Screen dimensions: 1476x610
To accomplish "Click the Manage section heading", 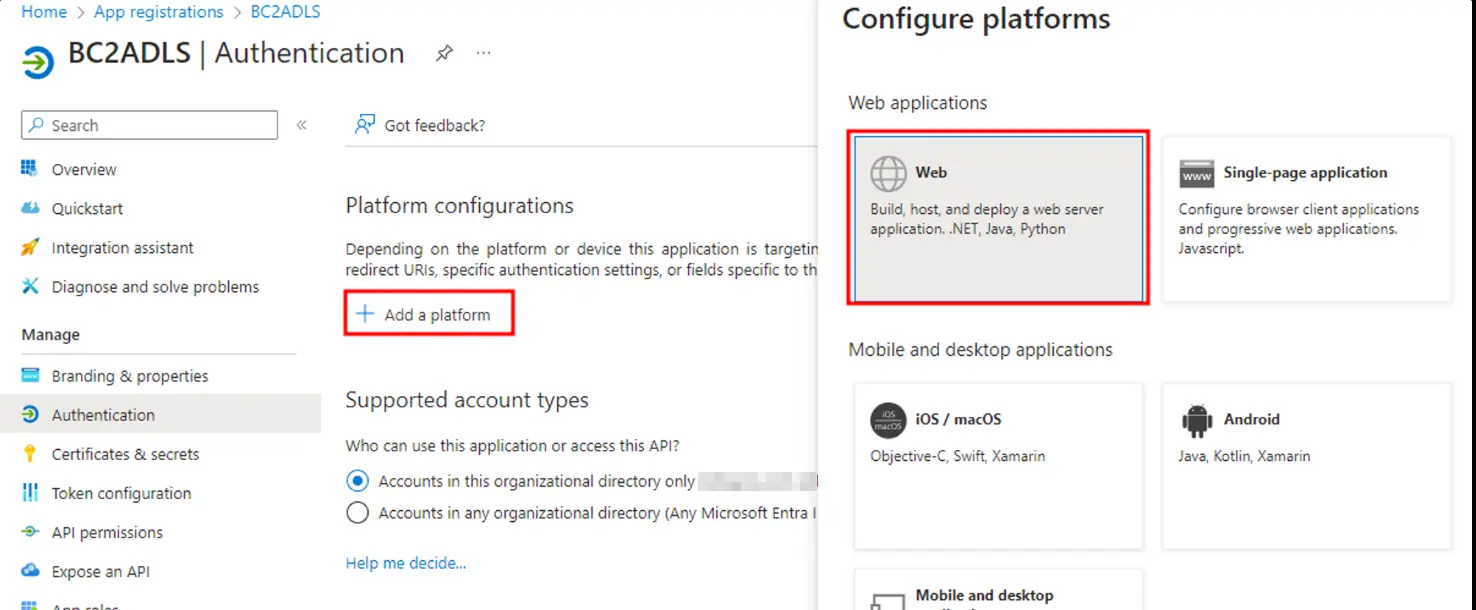I will (51, 334).
